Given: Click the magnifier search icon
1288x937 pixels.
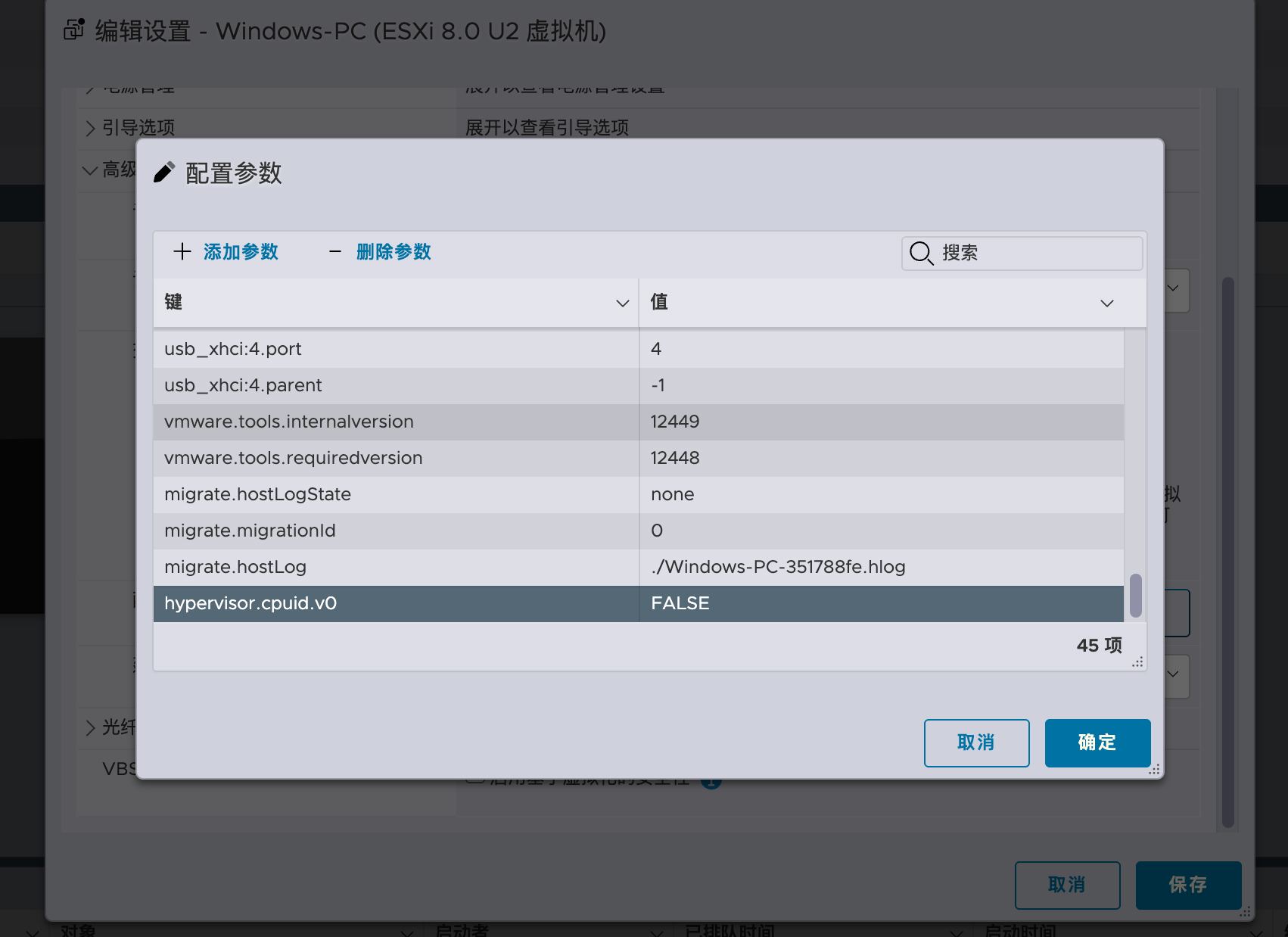Looking at the screenshot, I should [x=921, y=253].
